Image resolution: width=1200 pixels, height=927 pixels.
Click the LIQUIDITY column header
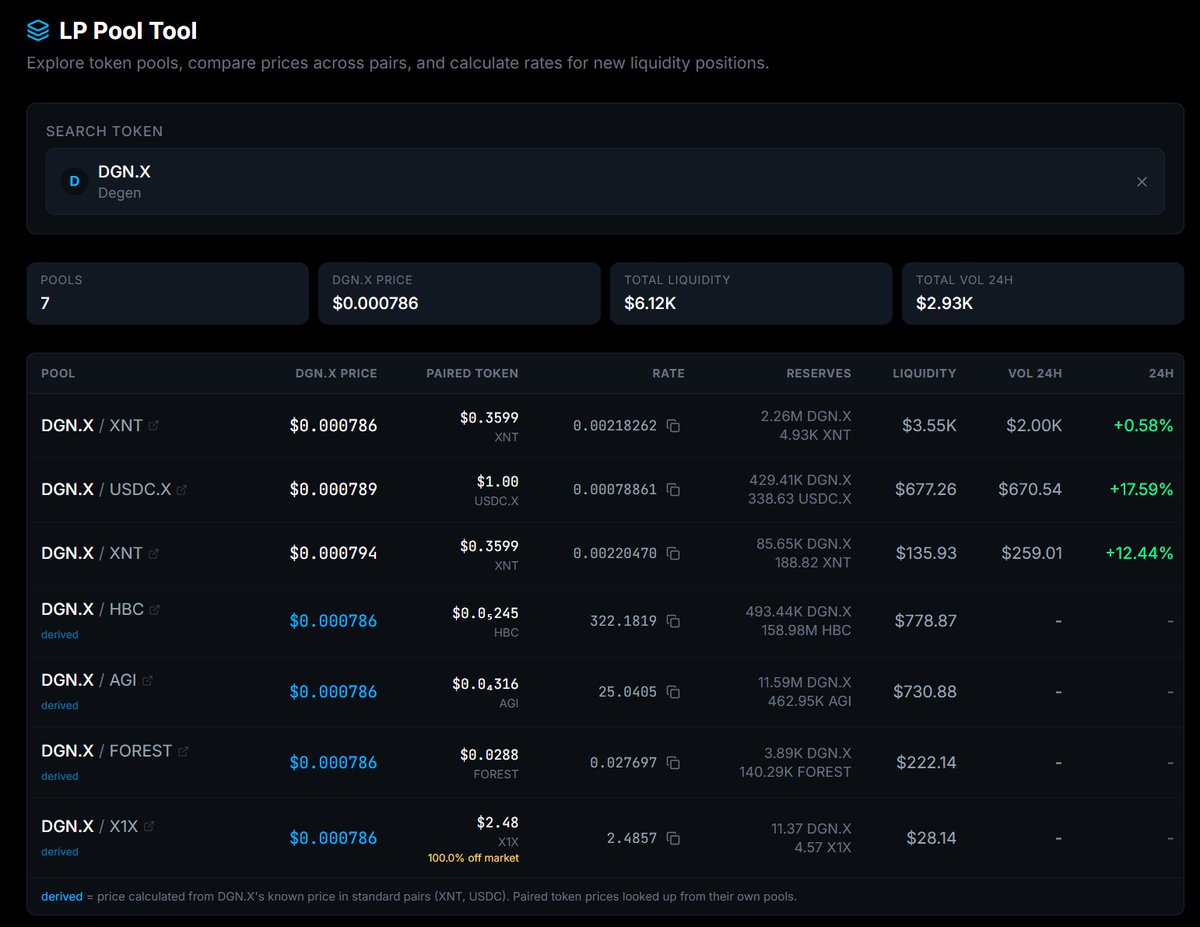[x=924, y=373]
